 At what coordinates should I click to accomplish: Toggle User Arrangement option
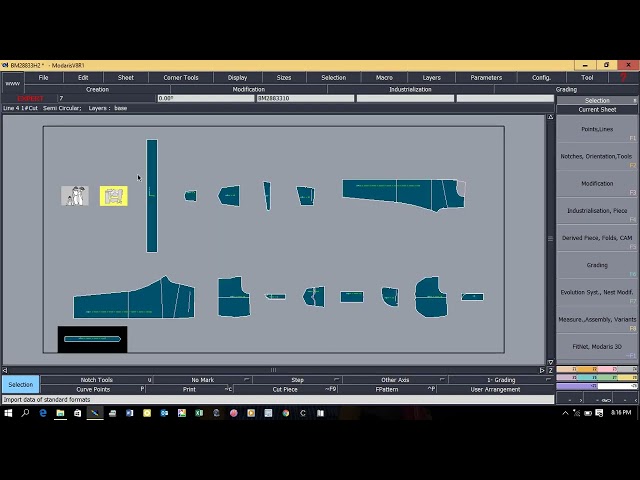pyautogui.click(x=495, y=389)
